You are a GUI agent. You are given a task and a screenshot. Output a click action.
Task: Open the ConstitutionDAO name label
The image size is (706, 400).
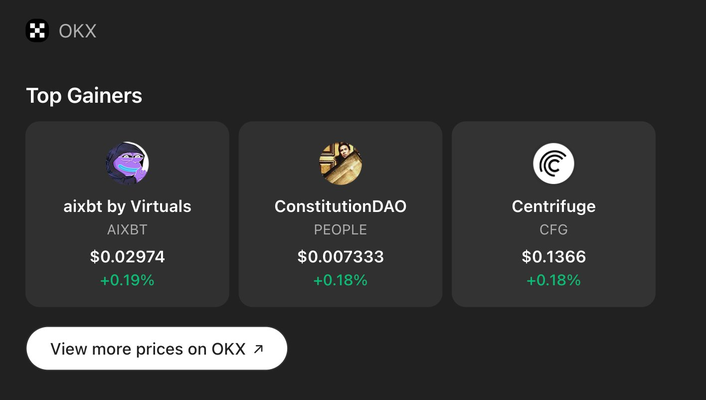point(340,207)
